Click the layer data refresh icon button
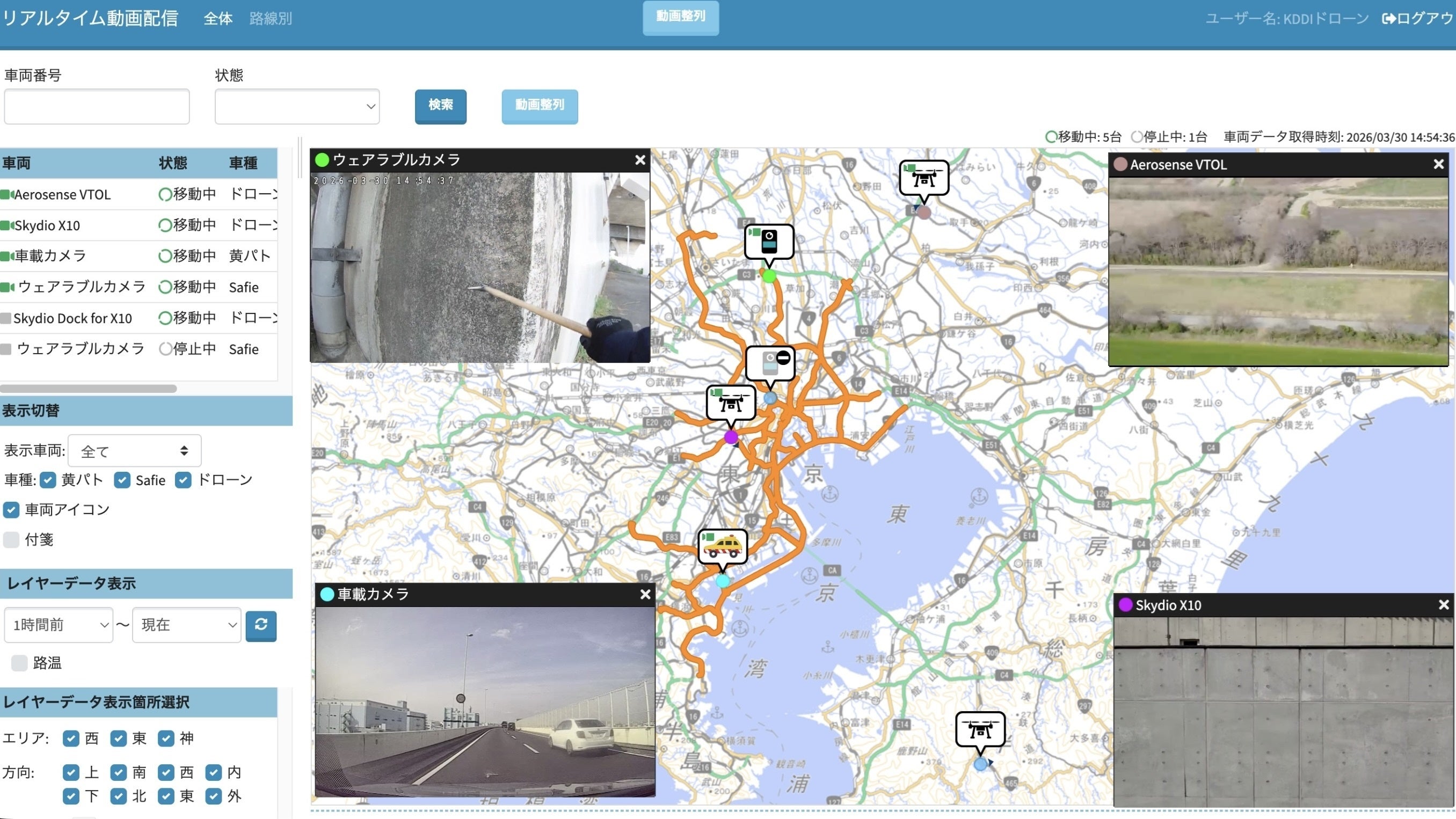1456x819 pixels. [261, 625]
